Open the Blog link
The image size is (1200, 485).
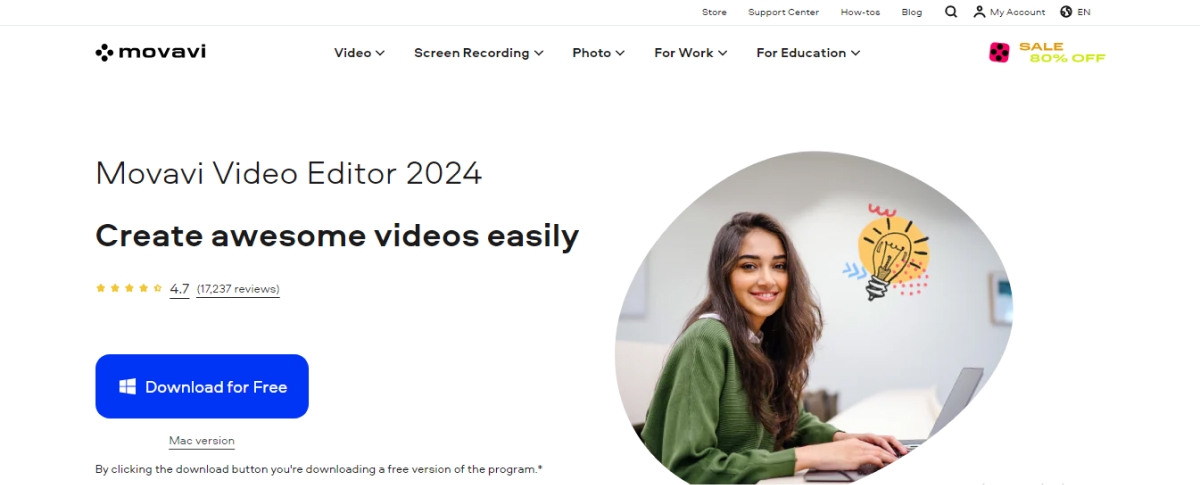pyautogui.click(x=911, y=12)
